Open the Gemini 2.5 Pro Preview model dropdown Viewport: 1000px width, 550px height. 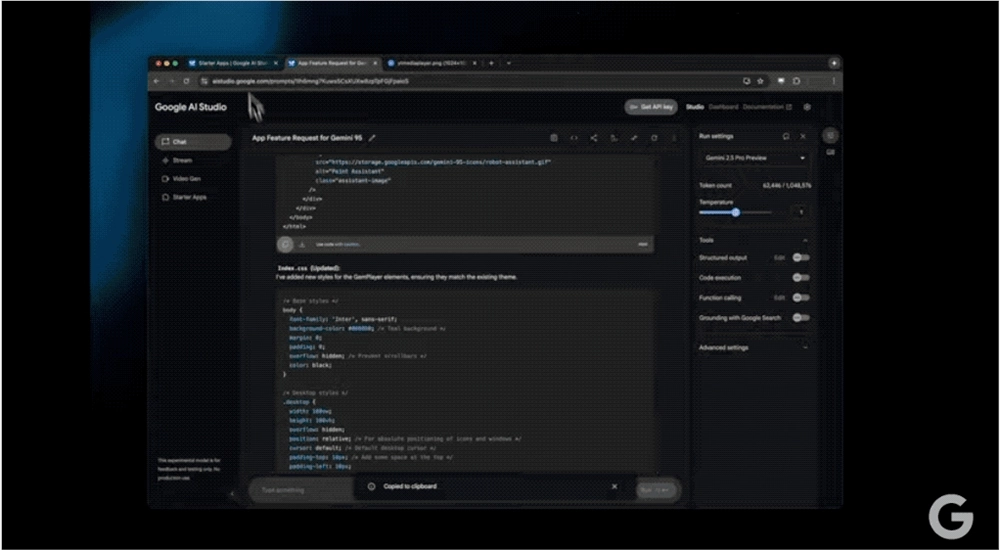coord(755,158)
